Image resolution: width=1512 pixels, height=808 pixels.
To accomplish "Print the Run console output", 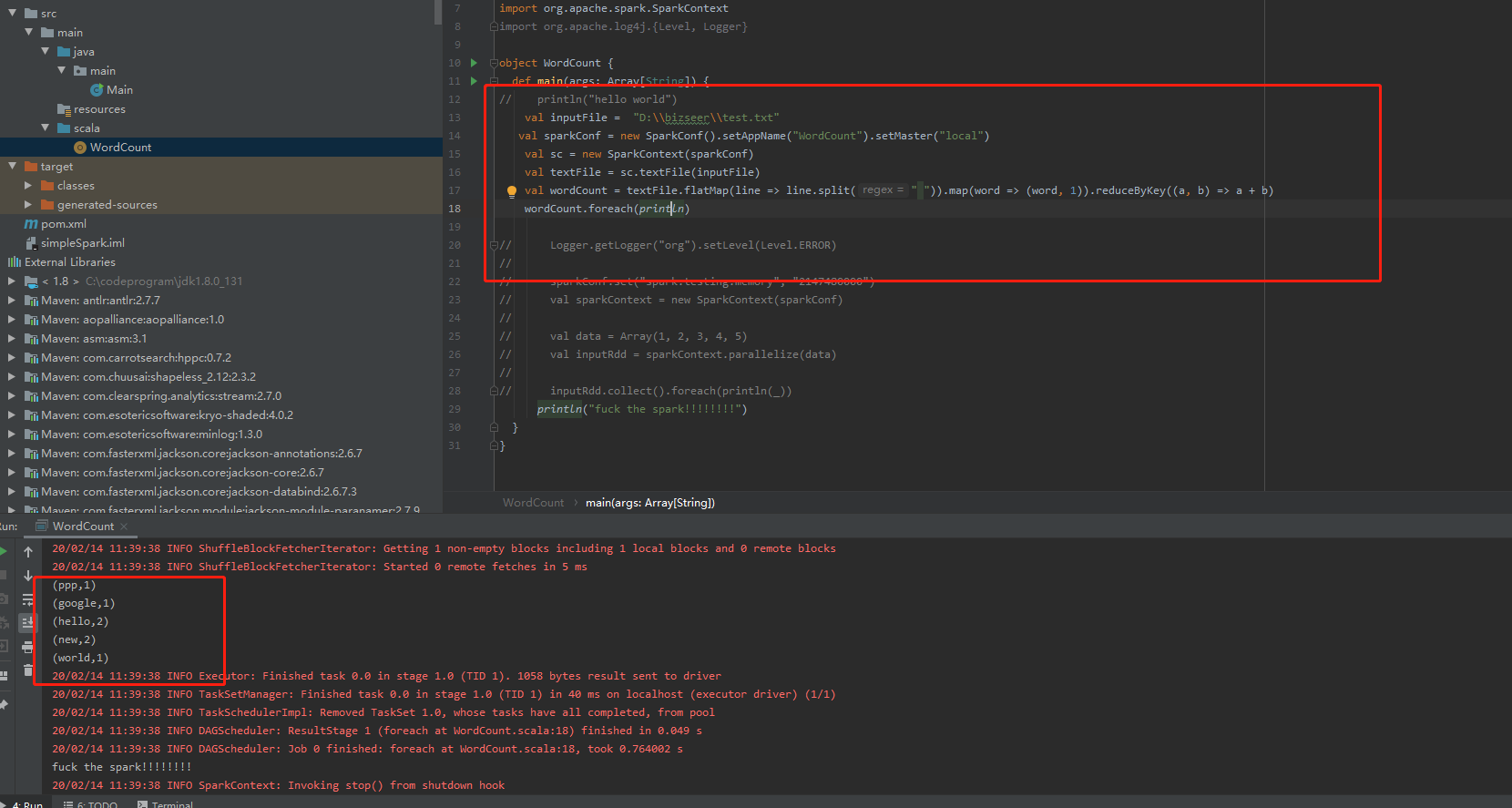I will pyautogui.click(x=28, y=646).
